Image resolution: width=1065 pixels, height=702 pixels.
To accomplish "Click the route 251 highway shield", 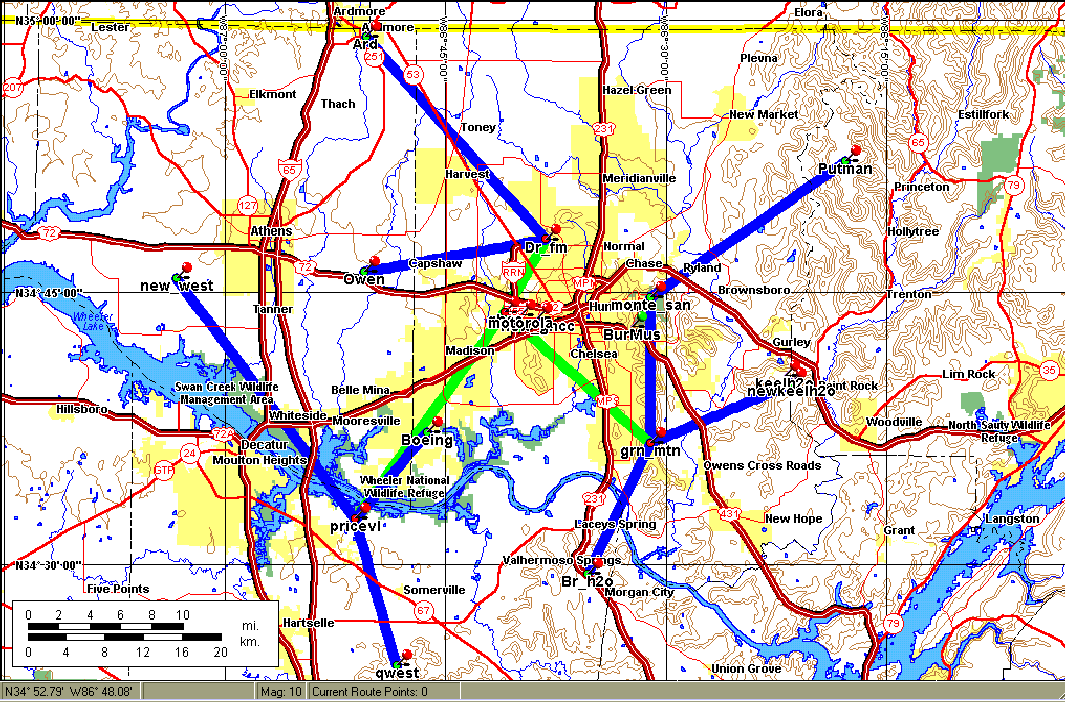I will tap(374, 57).
